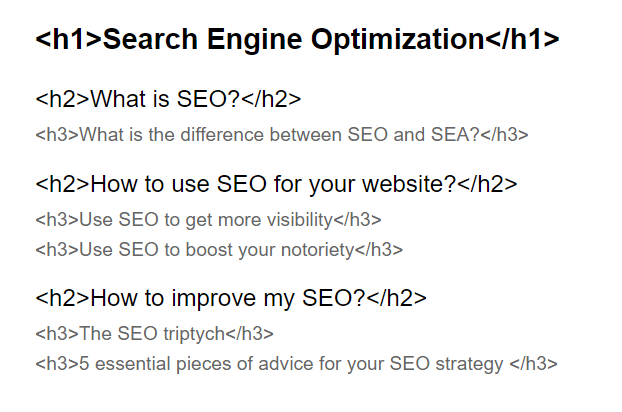Select "The SEO triptych" line
Screen dimensions: 622x412
[x=154, y=334]
